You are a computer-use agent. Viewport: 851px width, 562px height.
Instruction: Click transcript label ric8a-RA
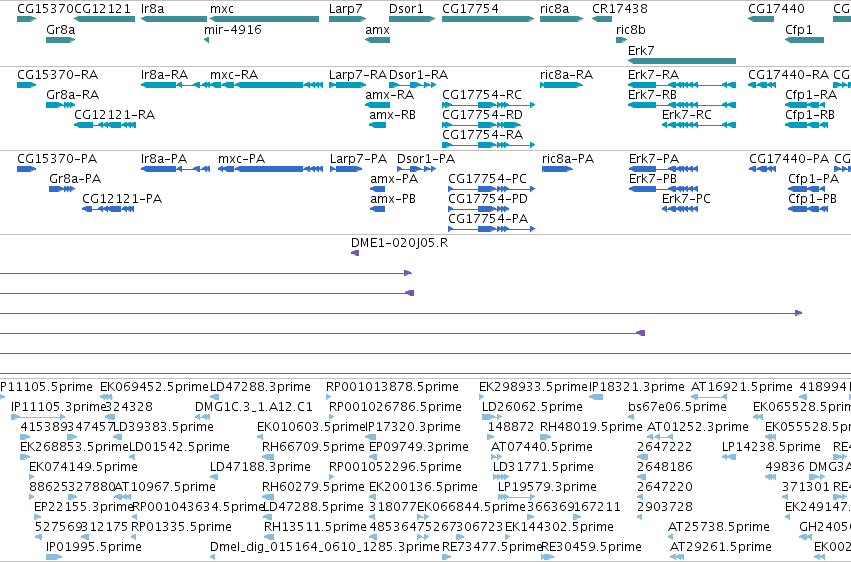pyautogui.click(x=567, y=75)
